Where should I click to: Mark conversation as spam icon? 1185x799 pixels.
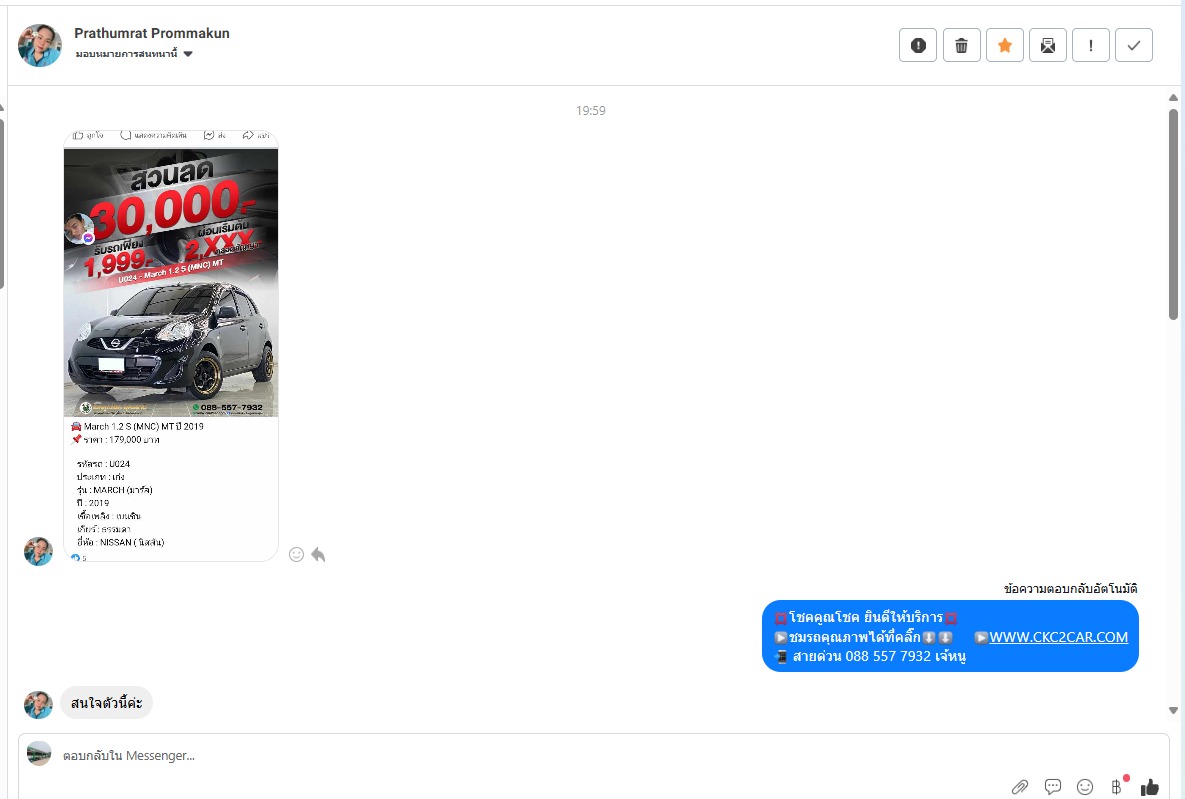(x=918, y=45)
